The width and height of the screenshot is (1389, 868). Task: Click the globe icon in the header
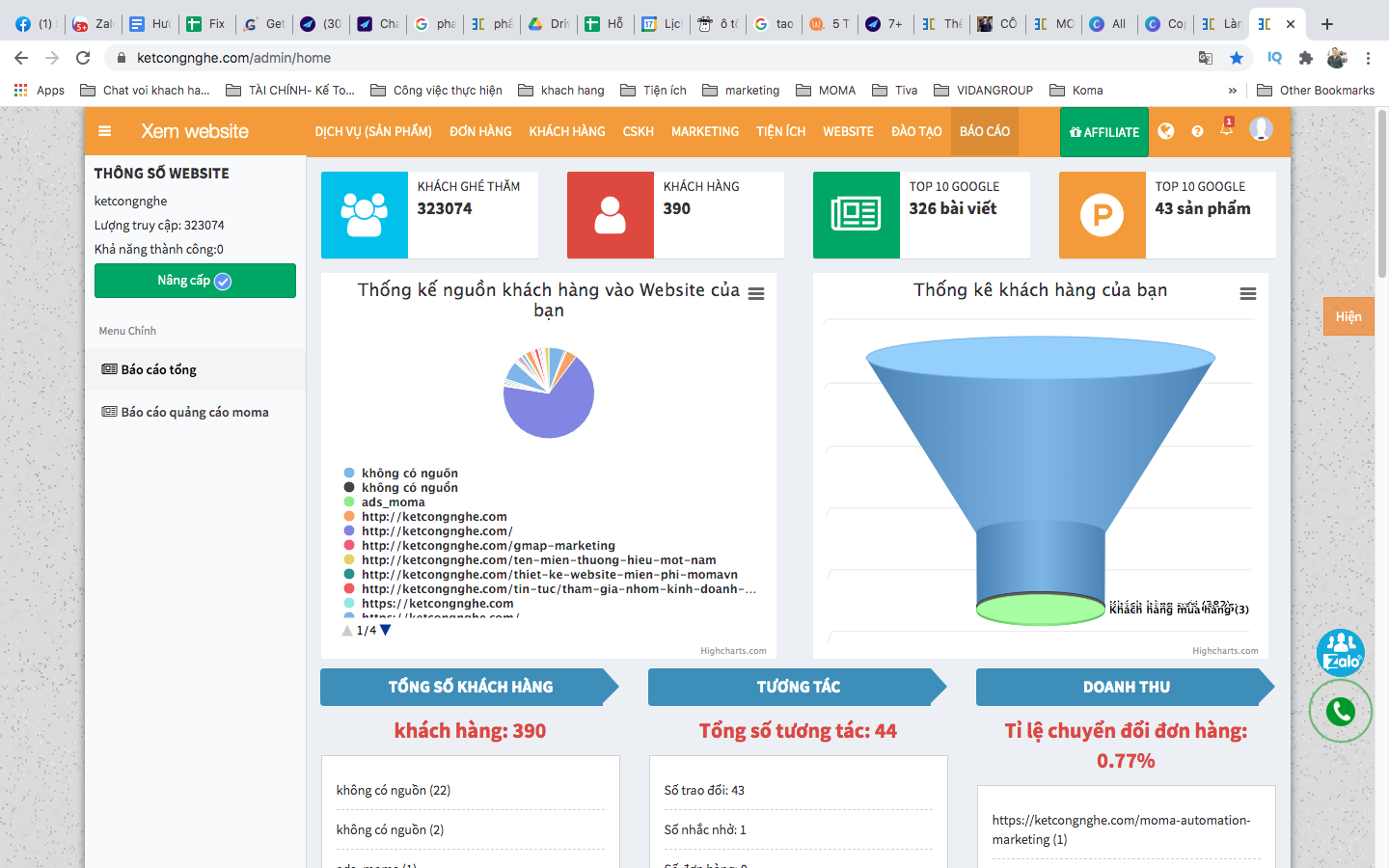(x=1166, y=131)
